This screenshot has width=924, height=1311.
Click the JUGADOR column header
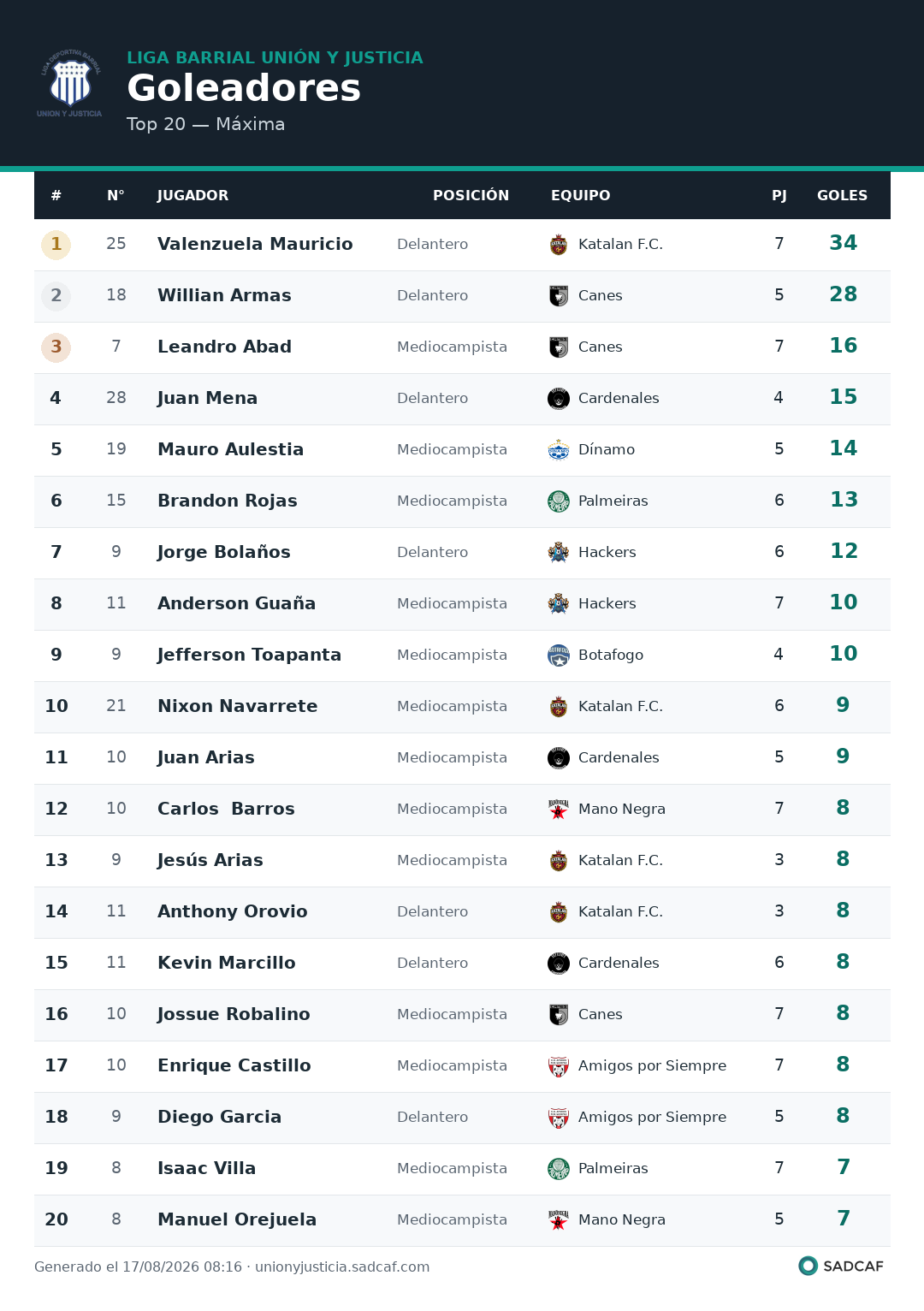(x=192, y=195)
